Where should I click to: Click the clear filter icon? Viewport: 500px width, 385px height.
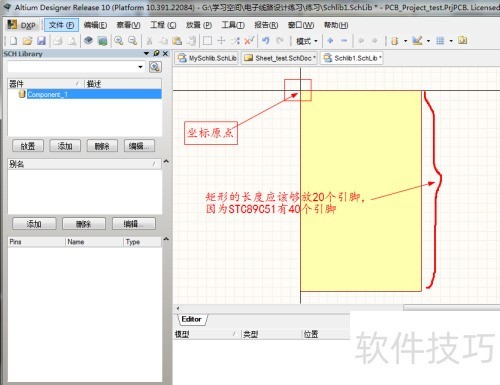[249, 41]
